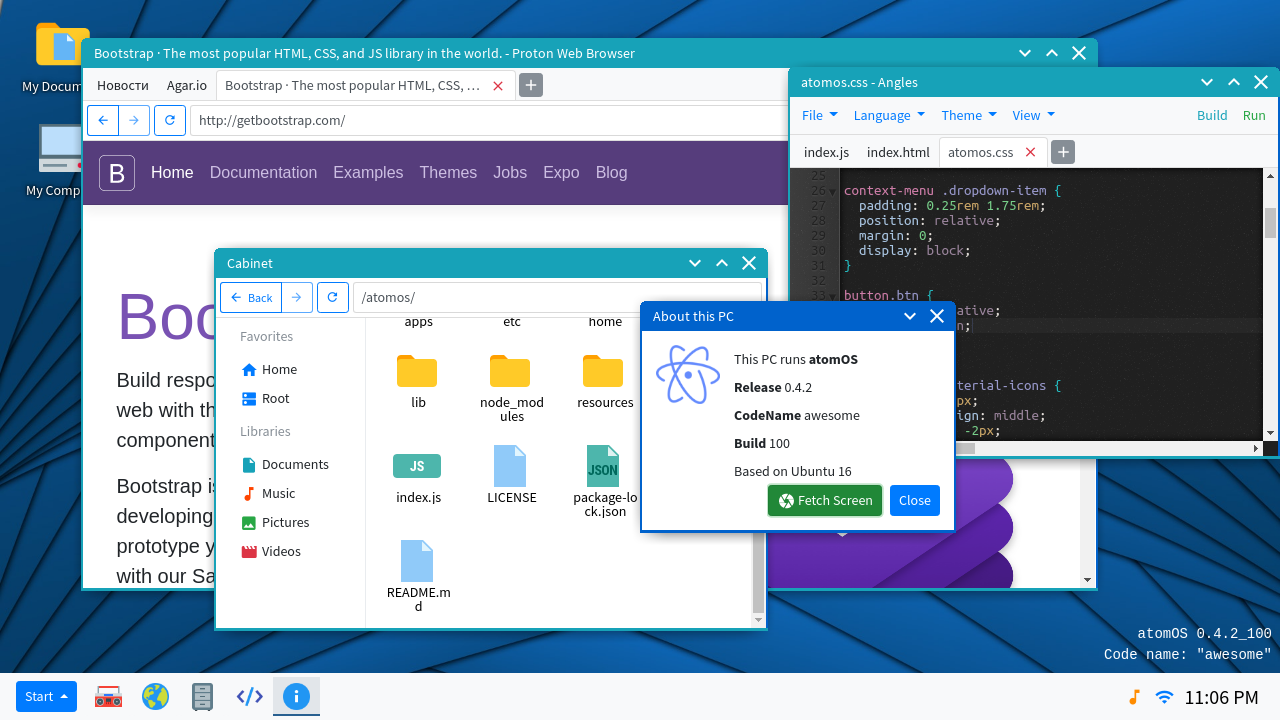
Task: Click the Fetch Screen button
Action: 824,500
